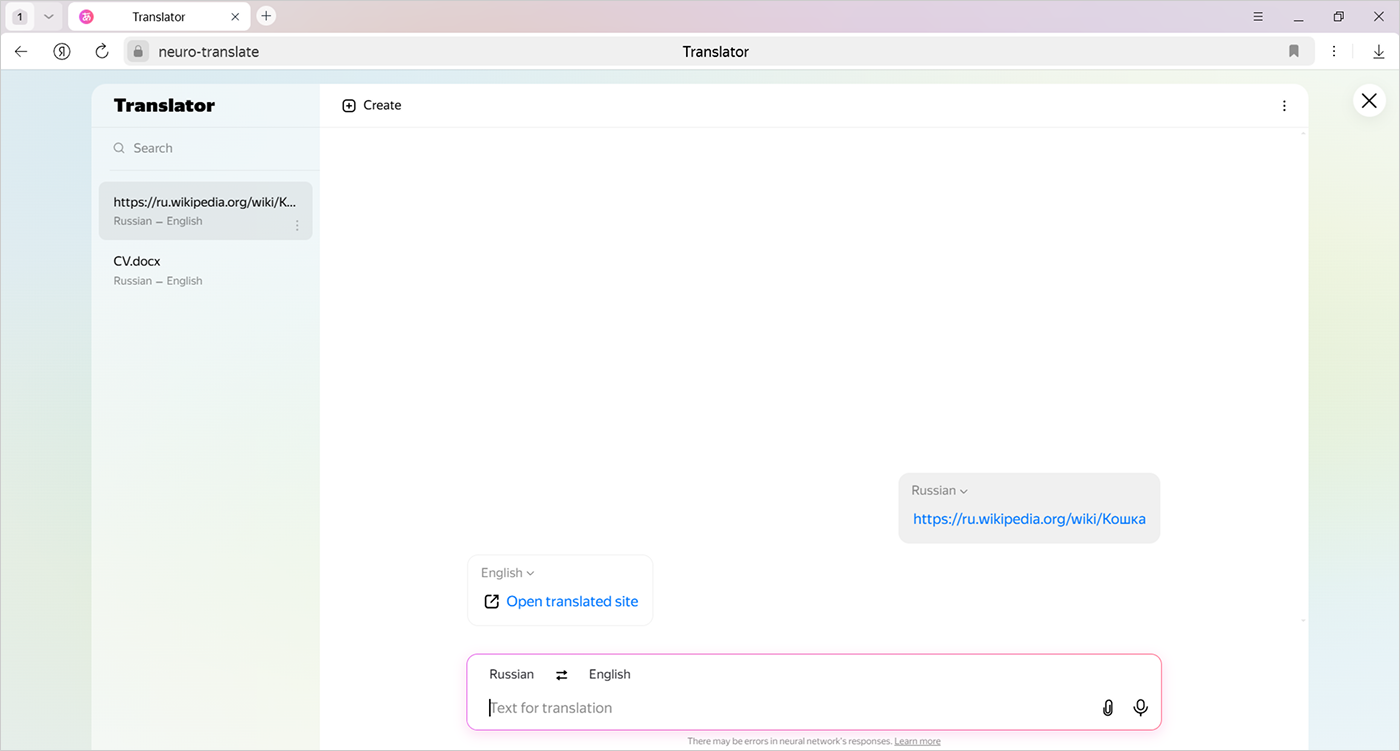The image size is (1400, 751).
Task: Bookmark the page using the bookmark icon
Action: pyautogui.click(x=1293, y=51)
